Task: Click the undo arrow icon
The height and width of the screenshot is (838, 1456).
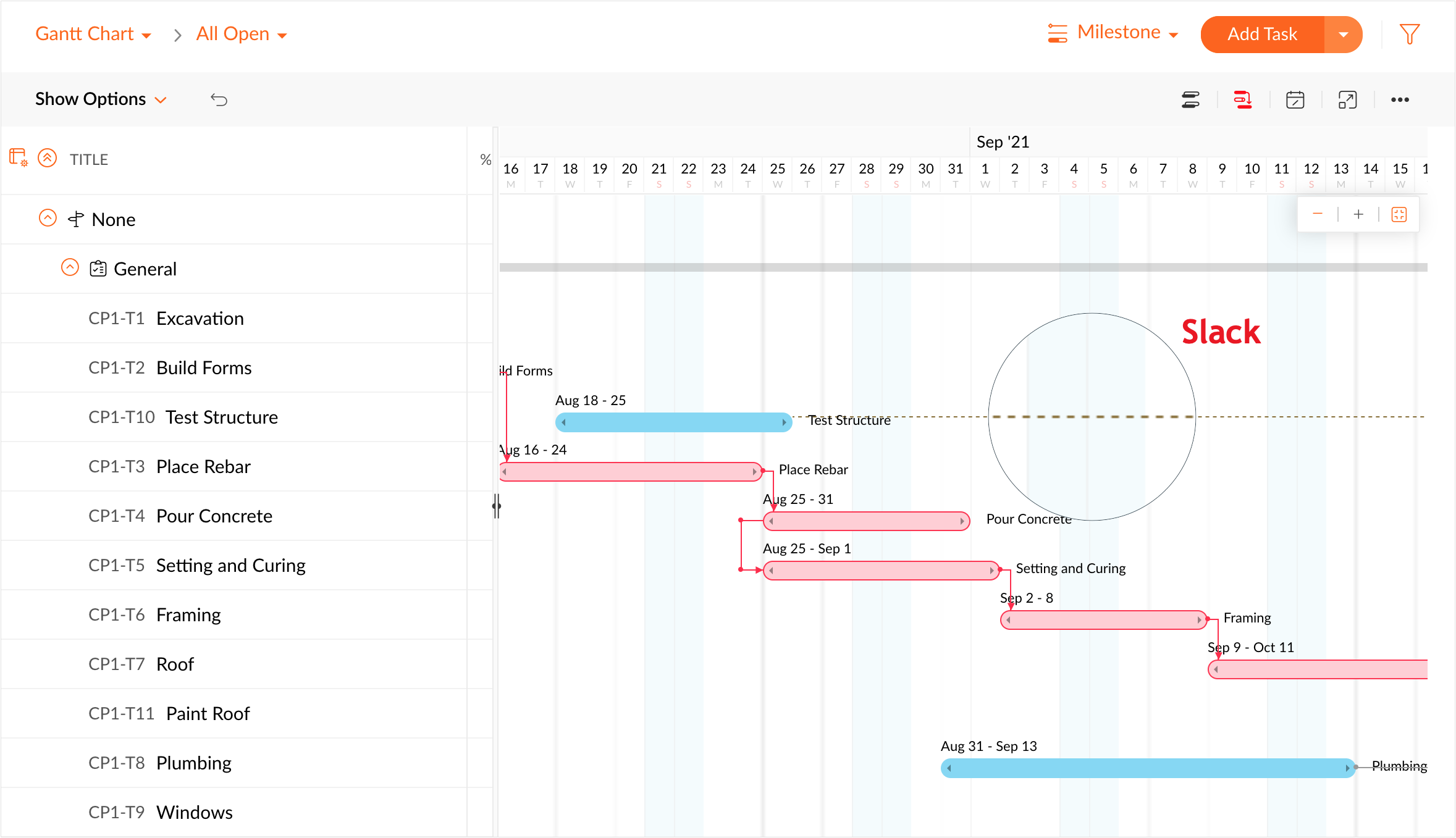Action: [219, 99]
